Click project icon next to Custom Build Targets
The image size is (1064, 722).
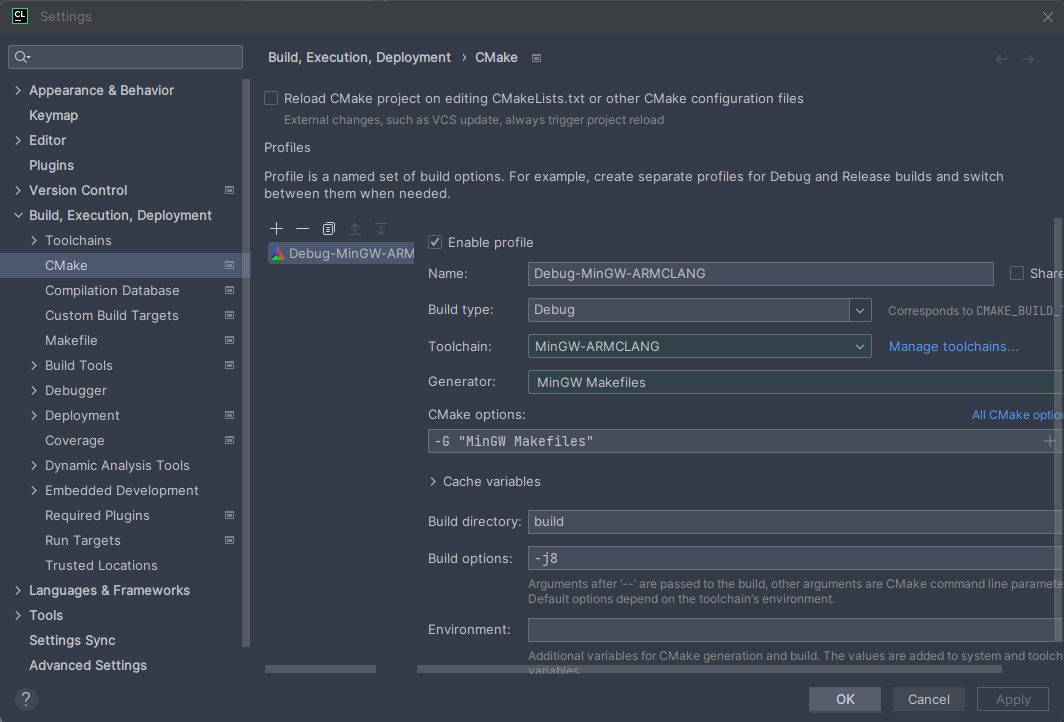pos(229,316)
